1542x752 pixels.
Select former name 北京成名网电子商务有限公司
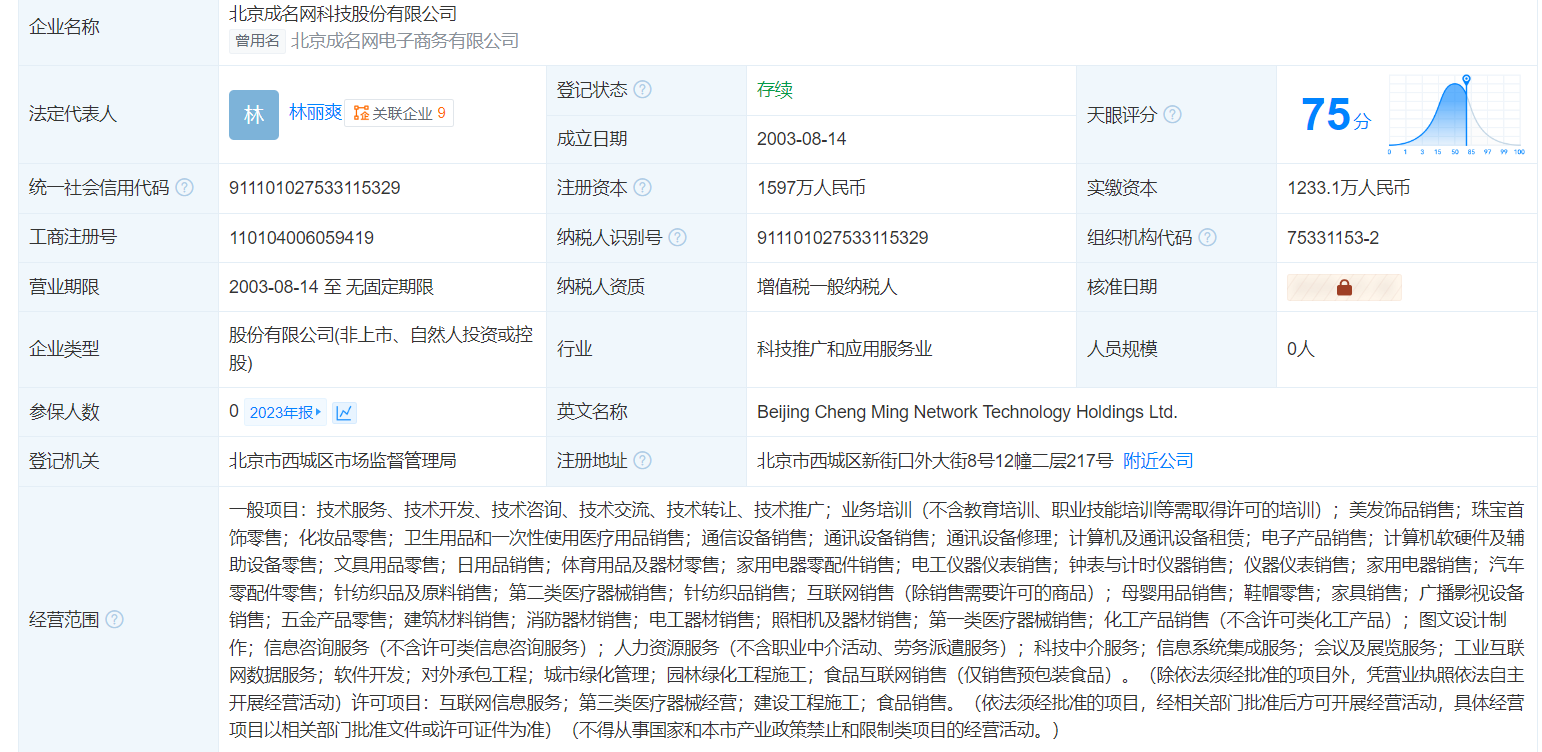(x=405, y=41)
